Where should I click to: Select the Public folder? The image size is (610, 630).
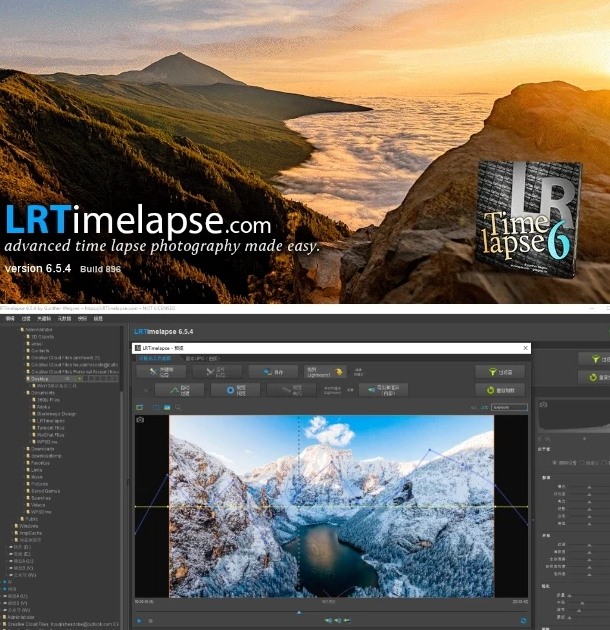[31, 519]
